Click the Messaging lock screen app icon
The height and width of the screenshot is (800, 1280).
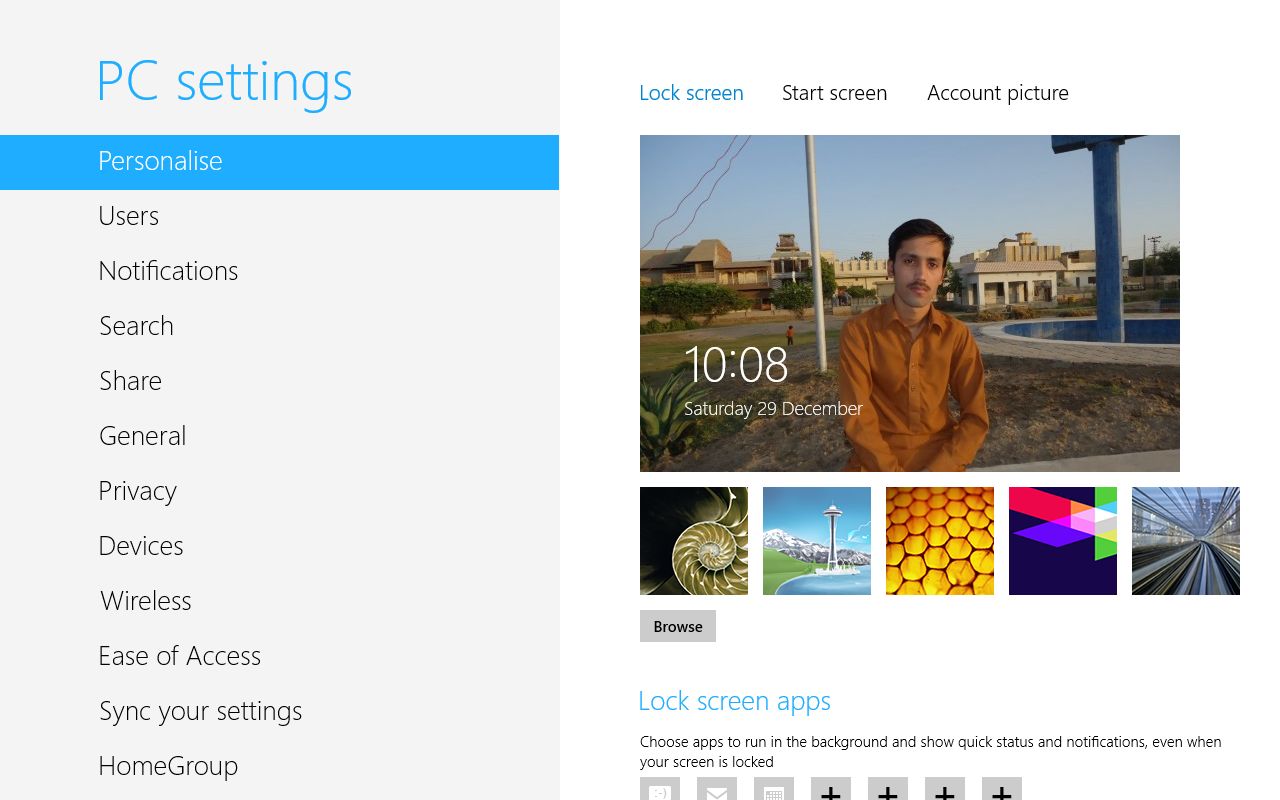point(660,790)
